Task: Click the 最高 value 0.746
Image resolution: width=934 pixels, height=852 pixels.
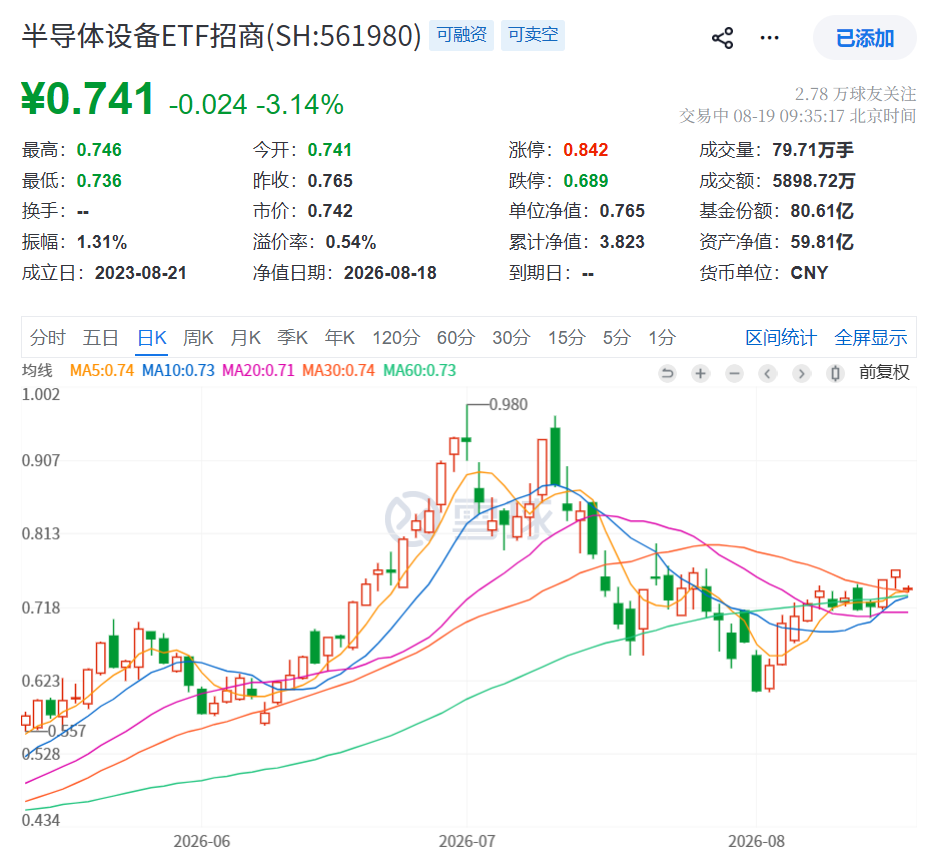Action: point(99,150)
